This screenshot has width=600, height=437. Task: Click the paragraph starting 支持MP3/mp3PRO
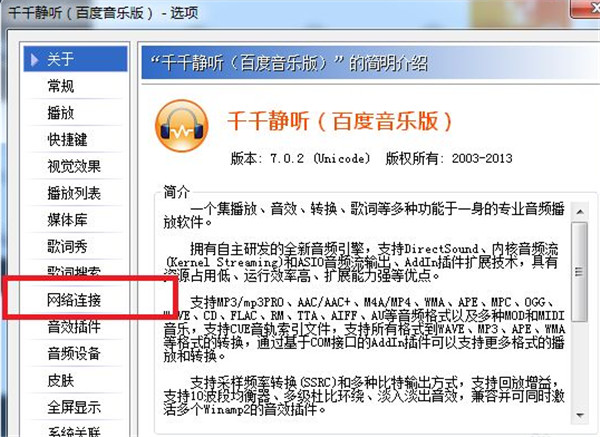pos(364,329)
